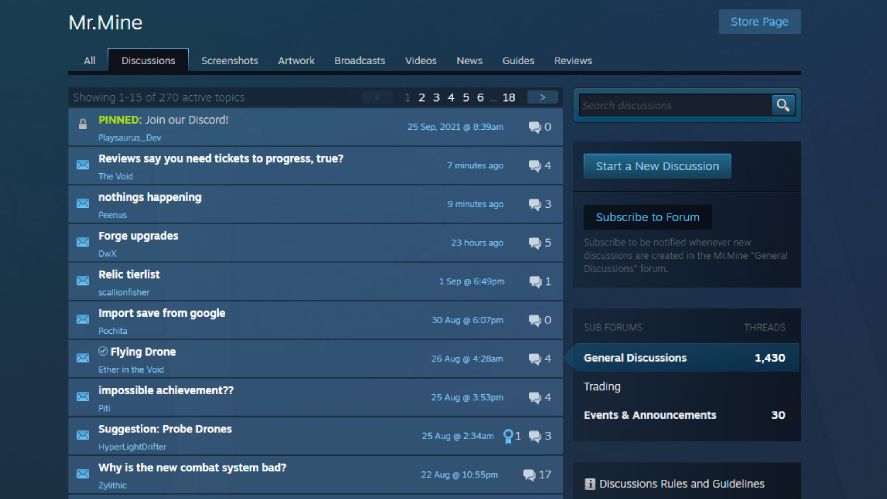Click envelope icon beside new combat system topic
887x499 pixels.
coord(83,474)
